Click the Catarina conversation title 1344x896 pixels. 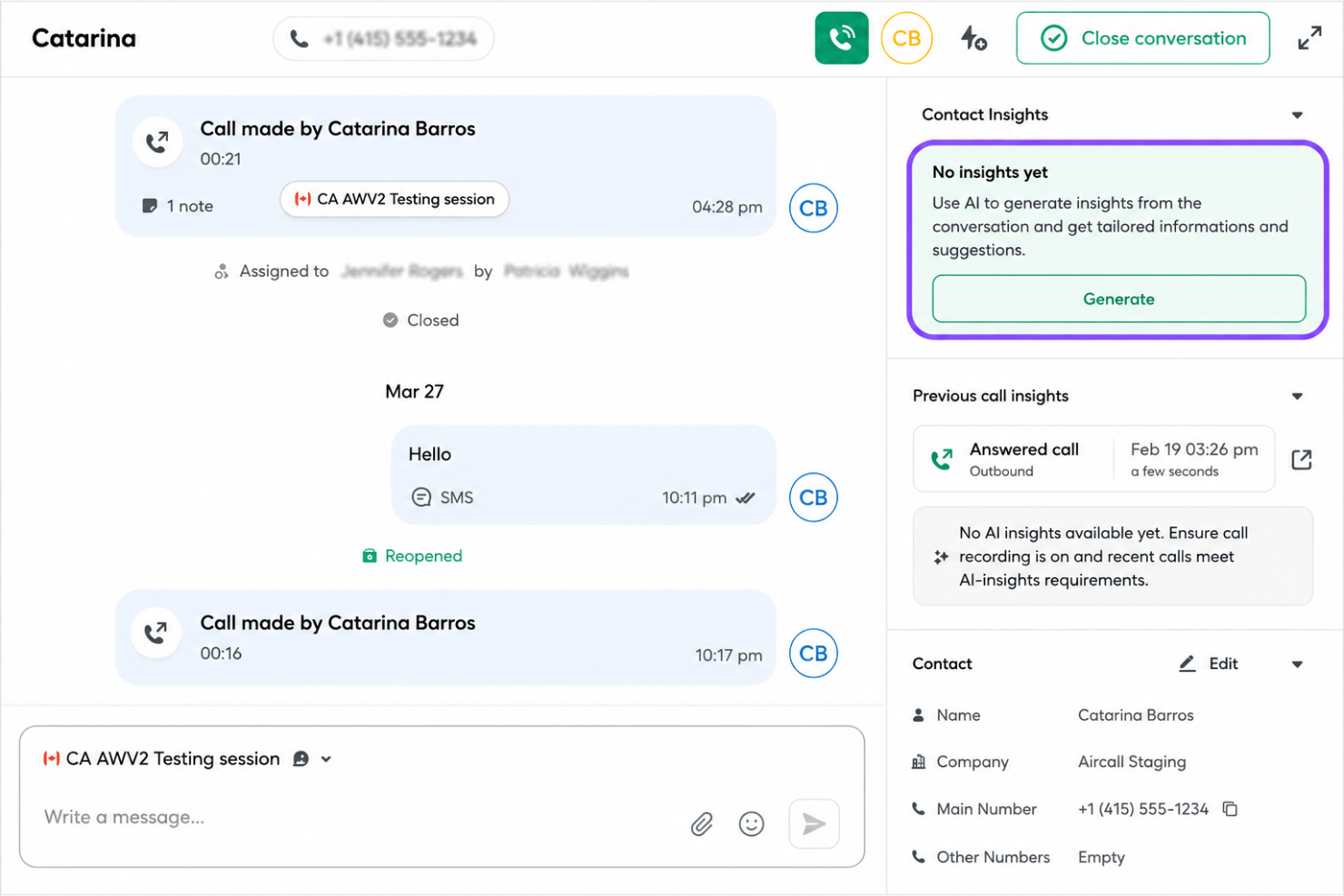(84, 38)
